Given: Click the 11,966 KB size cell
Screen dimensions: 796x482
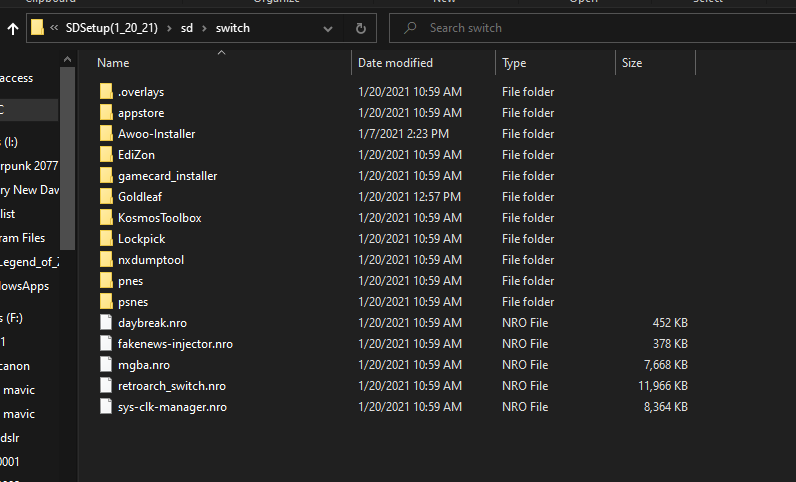Looking at the screenshot, I should click(x=662, y=386).
